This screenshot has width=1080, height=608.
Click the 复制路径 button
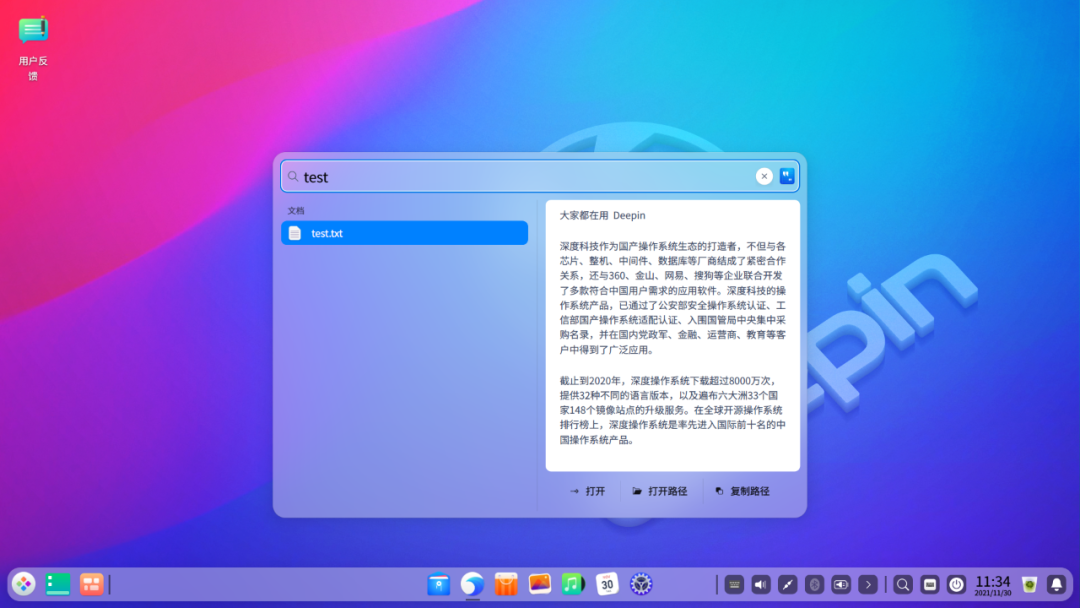742,491
